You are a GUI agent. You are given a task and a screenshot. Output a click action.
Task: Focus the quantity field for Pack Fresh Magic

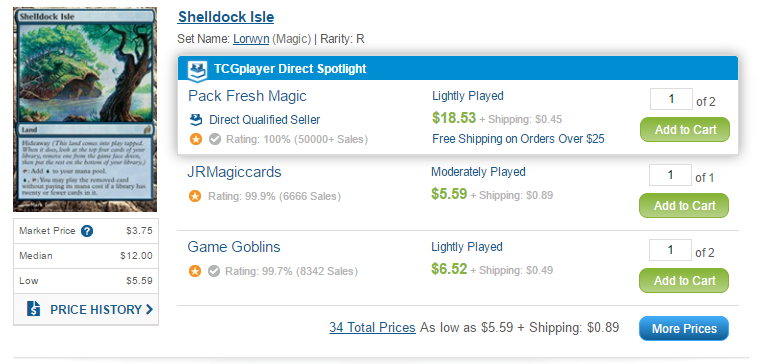coord(671,99)
